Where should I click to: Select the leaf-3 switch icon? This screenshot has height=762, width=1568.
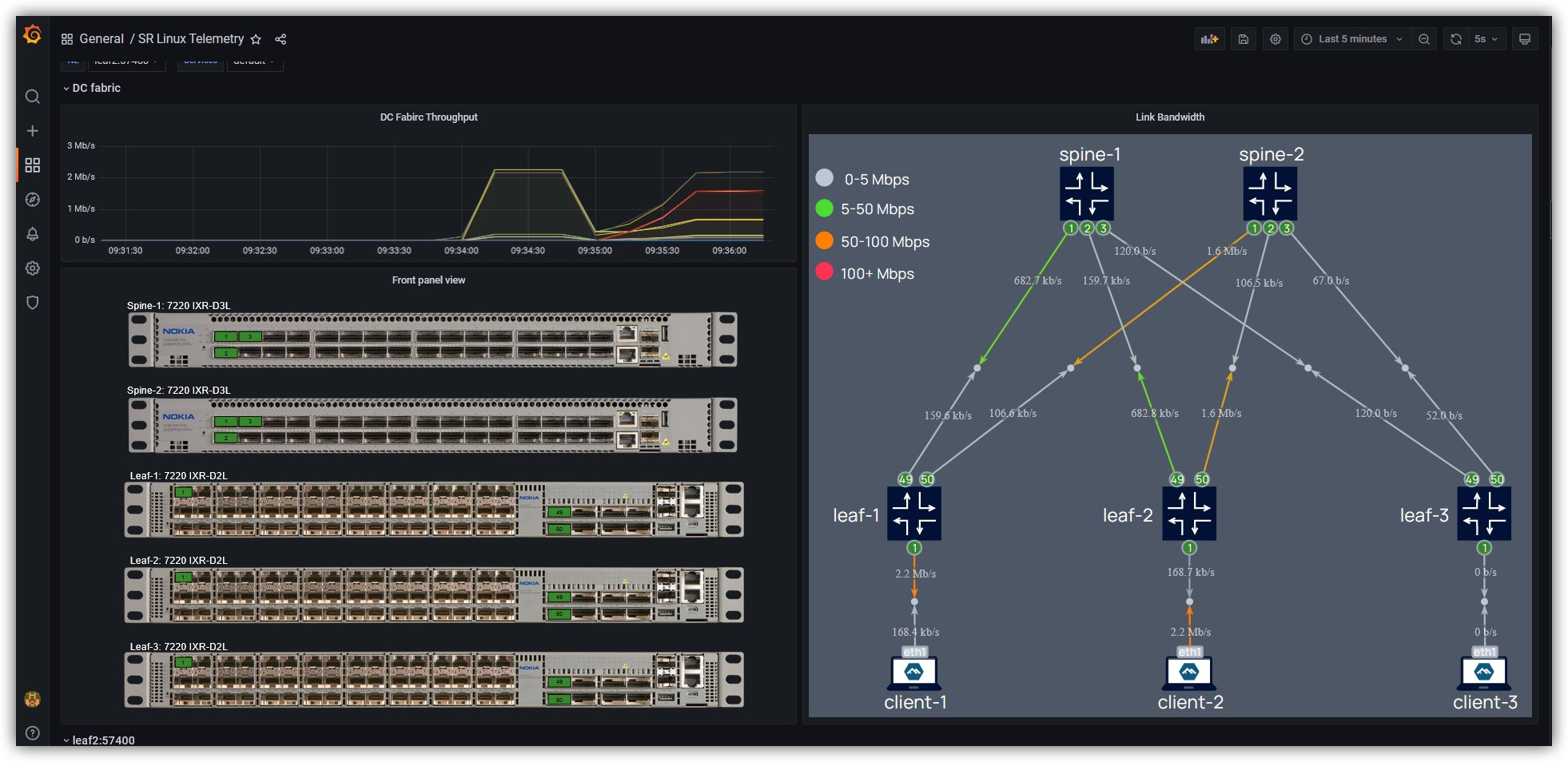click(x=1484, y=514)
